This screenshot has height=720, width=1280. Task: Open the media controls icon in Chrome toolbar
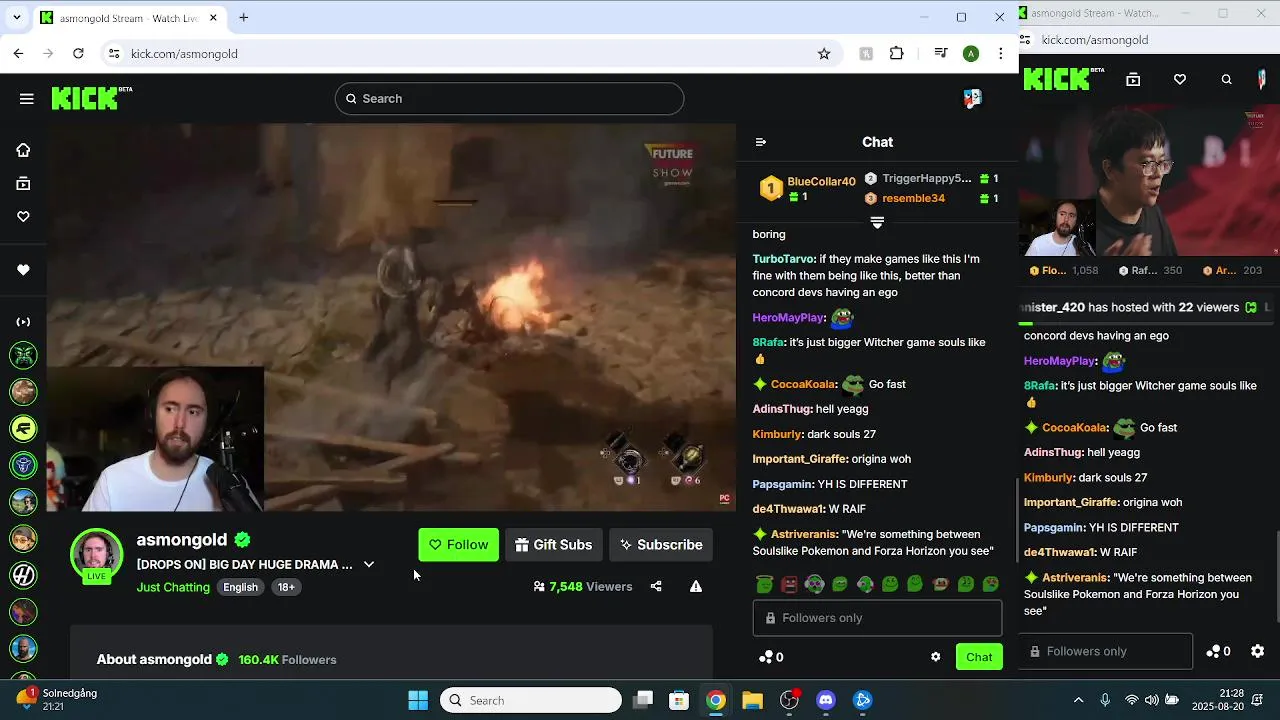940,54
